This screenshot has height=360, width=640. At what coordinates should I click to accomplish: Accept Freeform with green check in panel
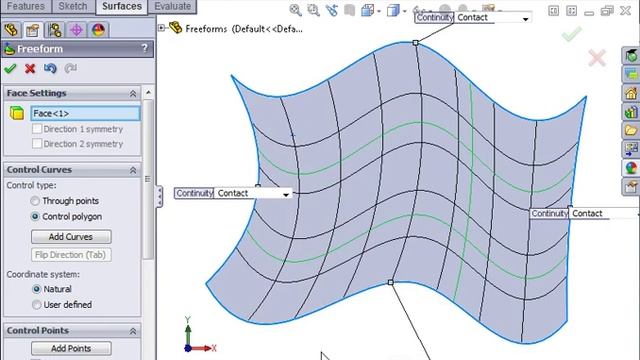pos(10,69)
